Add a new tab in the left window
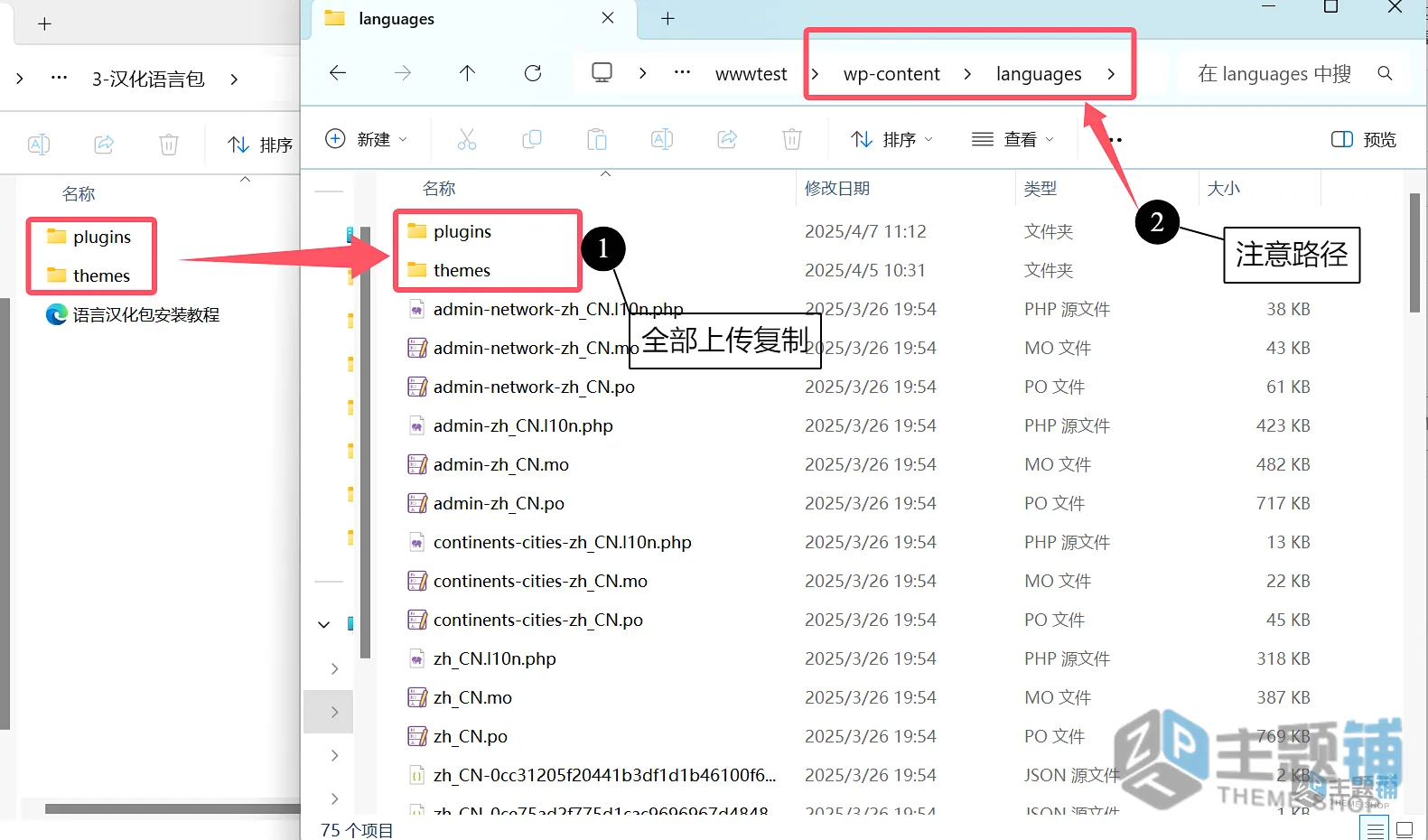 point(44,24)
